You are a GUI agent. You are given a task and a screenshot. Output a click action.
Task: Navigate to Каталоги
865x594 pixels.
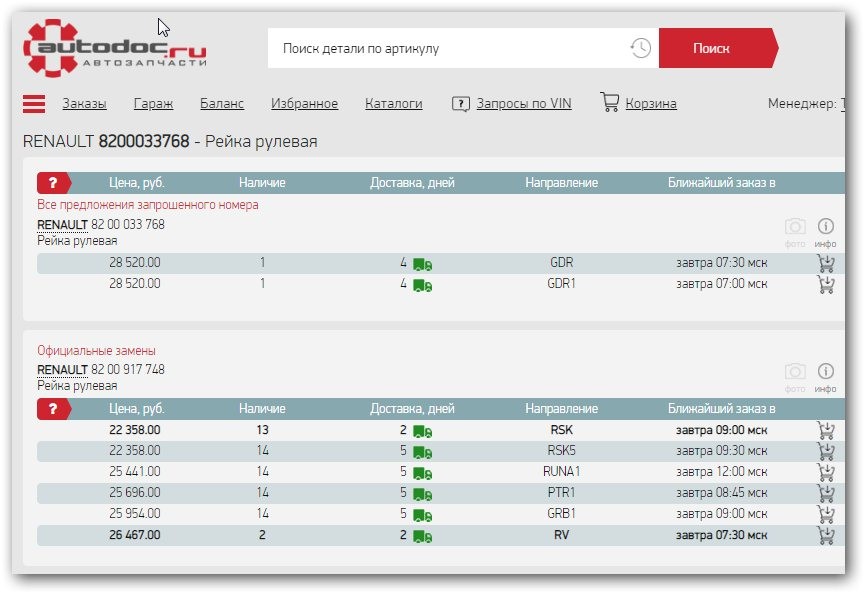point(393,103)
